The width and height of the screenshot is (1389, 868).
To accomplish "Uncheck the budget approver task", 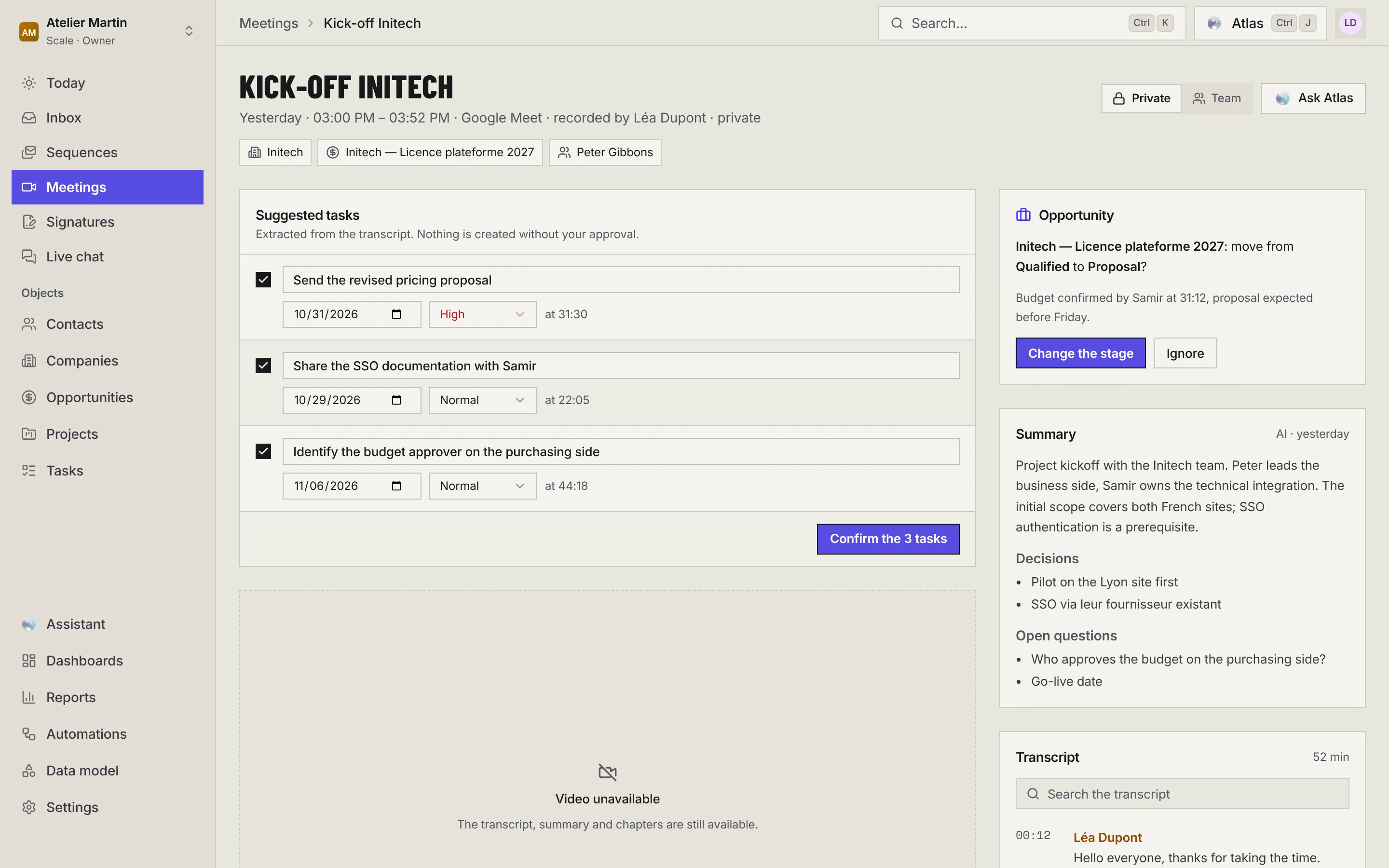I will click(263, 451).
